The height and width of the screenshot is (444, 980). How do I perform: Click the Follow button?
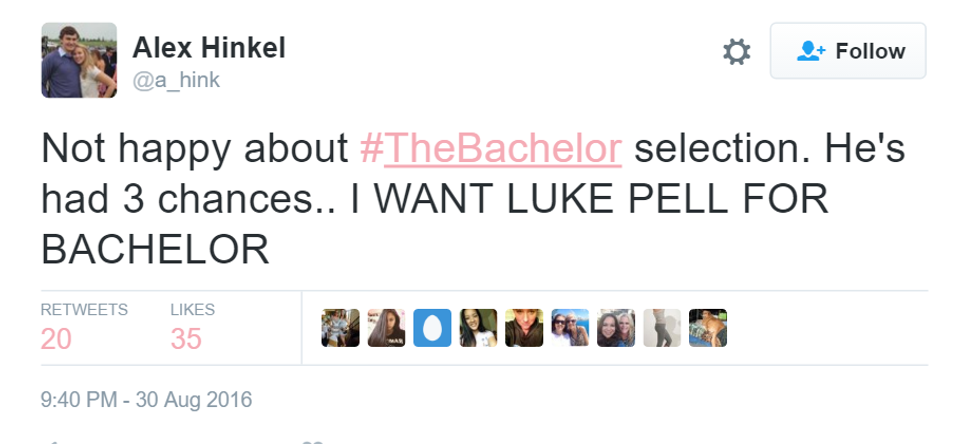847,51
